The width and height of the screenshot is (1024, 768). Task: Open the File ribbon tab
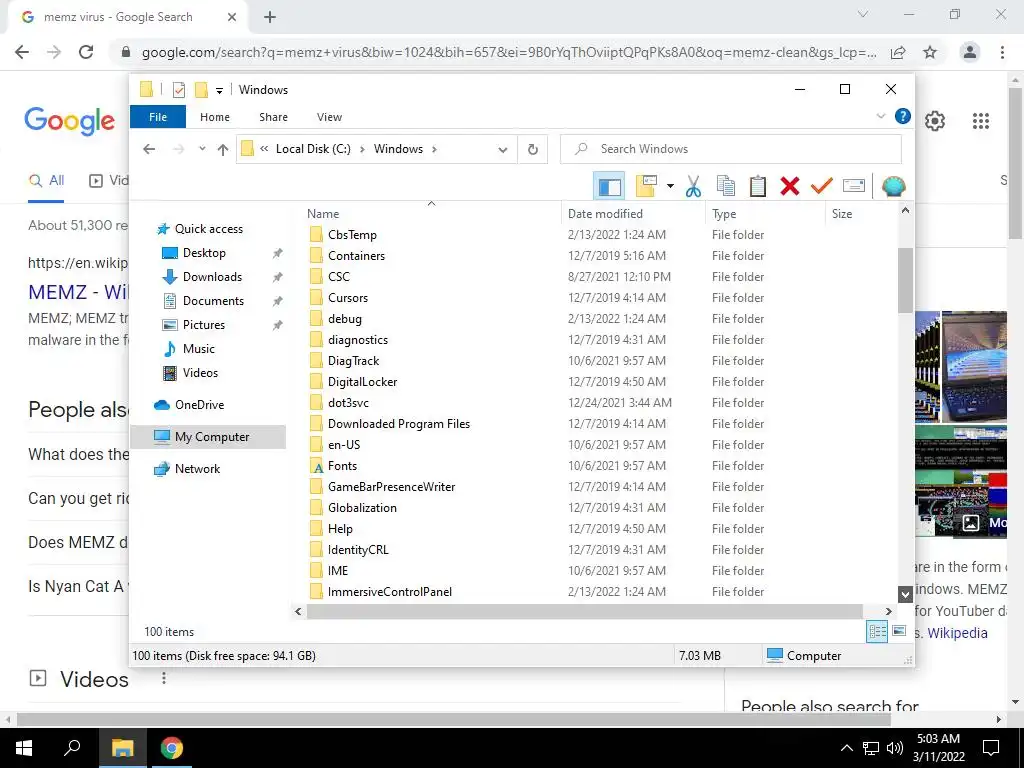point(158,117)
